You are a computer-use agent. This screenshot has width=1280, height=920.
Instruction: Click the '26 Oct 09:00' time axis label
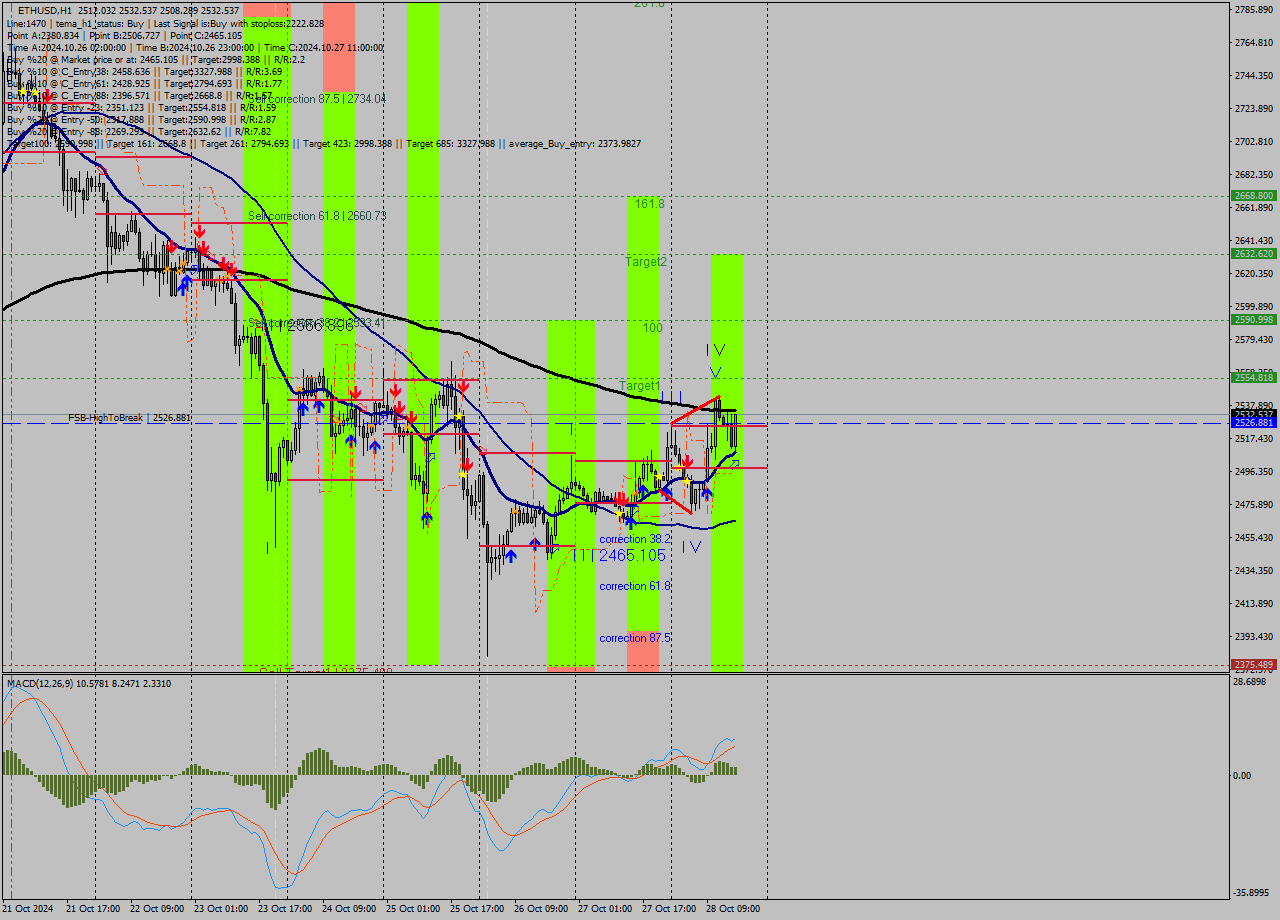pyautogui.click(x=541, y=909)
